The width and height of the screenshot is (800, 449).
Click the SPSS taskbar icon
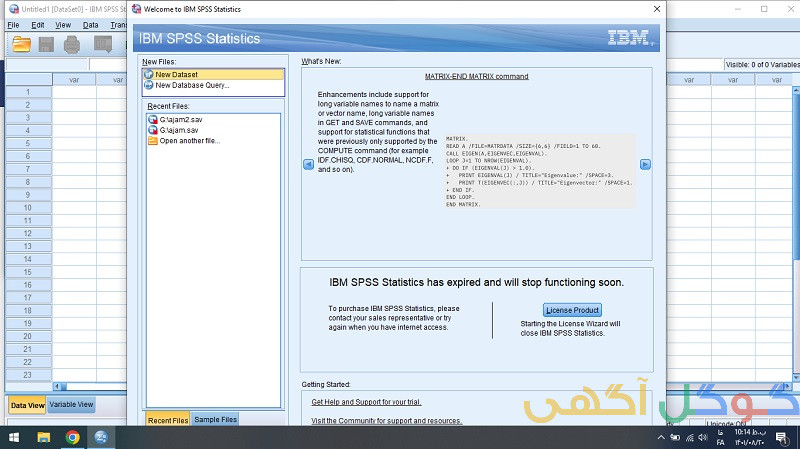pyautogui.click(x=101, y=437)
